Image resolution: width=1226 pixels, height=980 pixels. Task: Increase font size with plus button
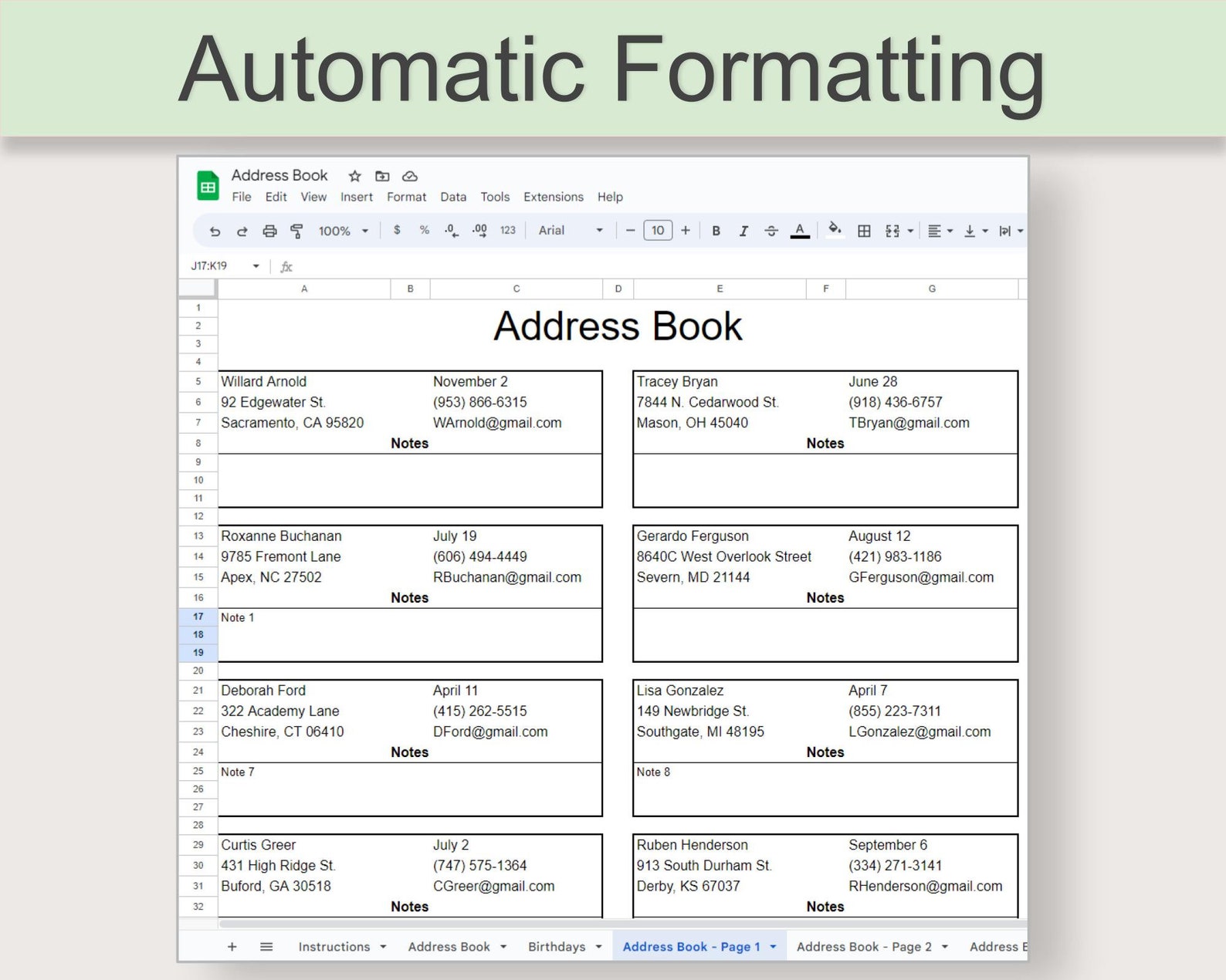click(686, 230)
